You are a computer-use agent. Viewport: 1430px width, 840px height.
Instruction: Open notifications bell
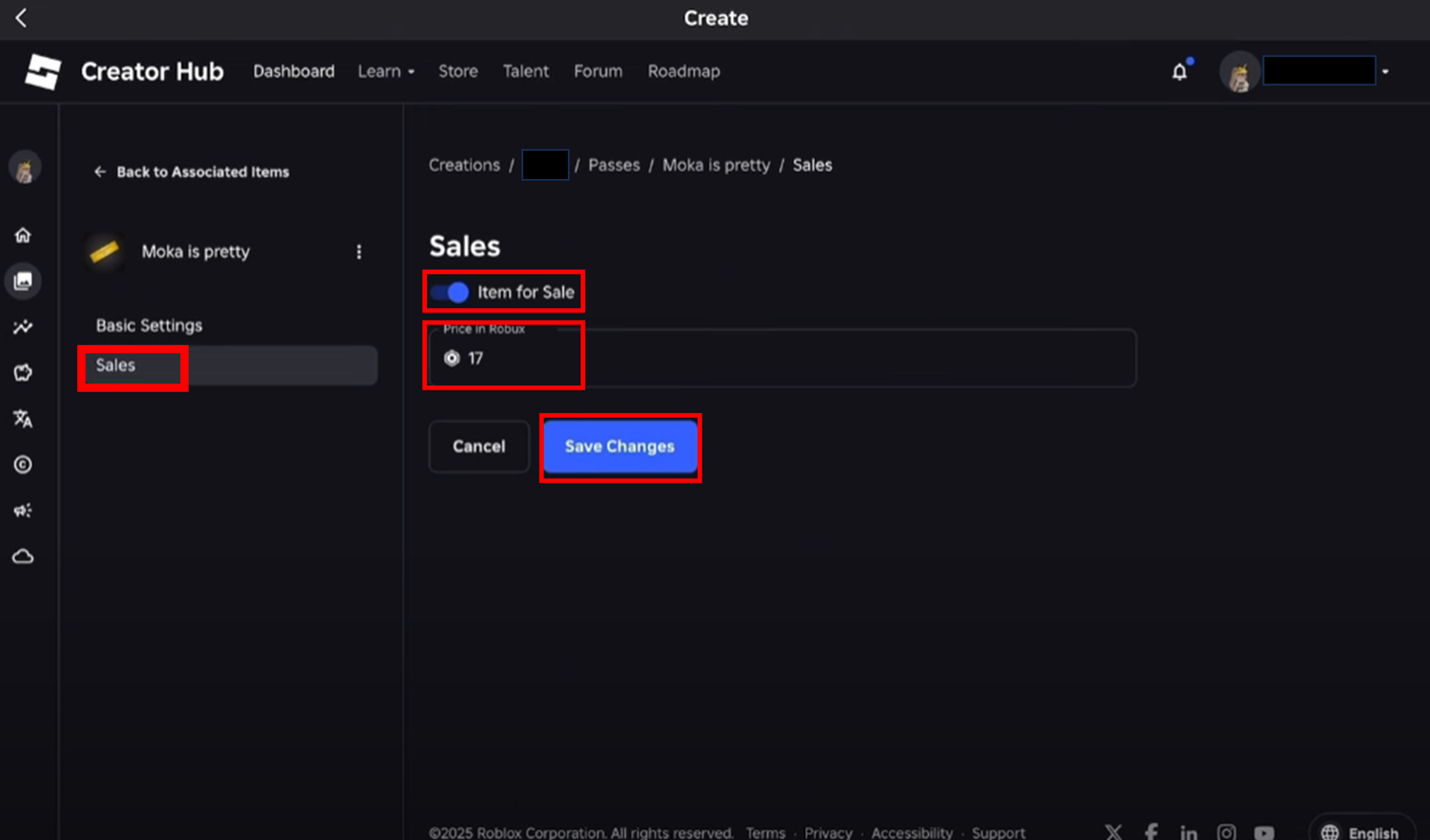click(1179, 72)
